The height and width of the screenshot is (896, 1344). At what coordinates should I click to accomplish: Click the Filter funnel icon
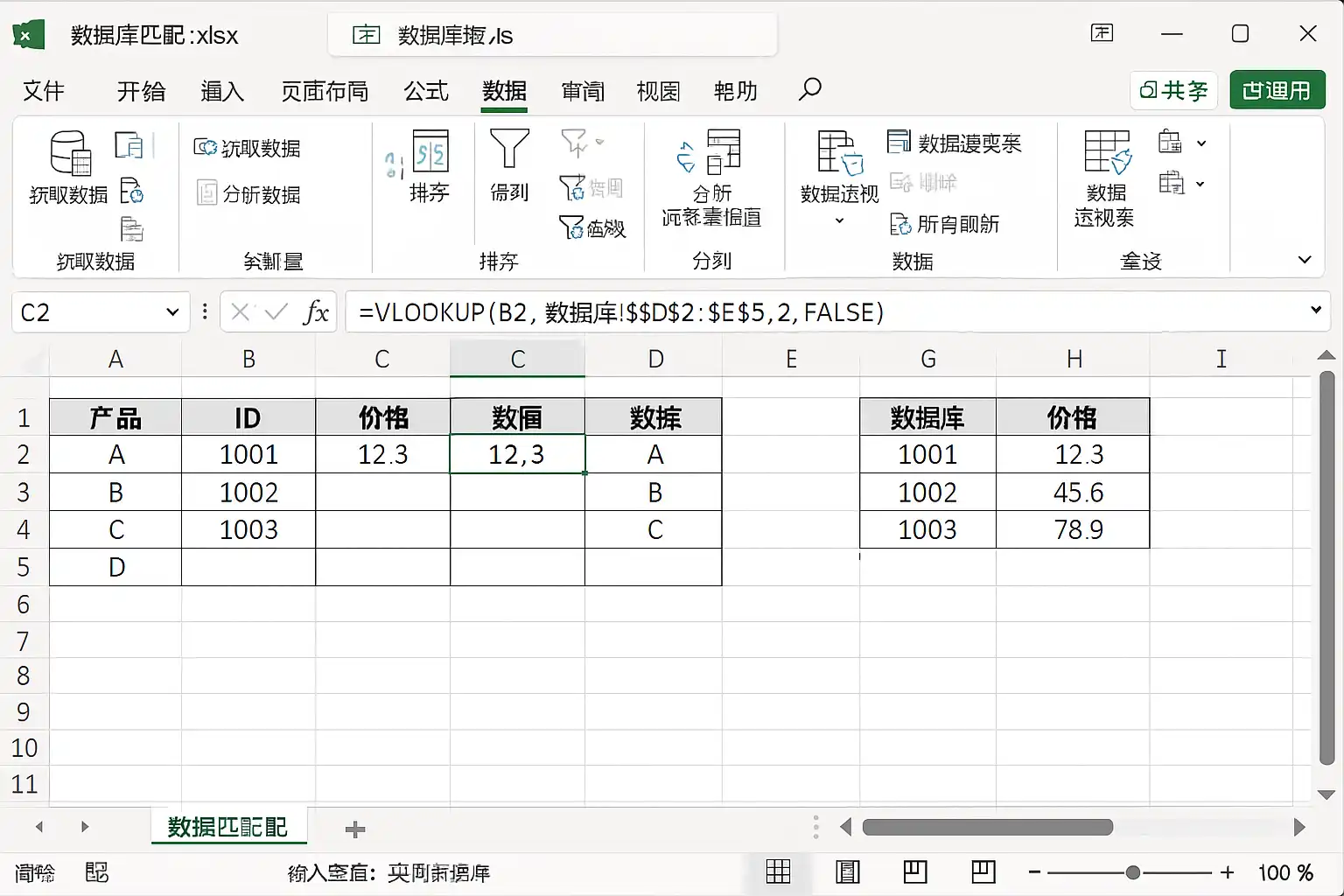point(509,149)
